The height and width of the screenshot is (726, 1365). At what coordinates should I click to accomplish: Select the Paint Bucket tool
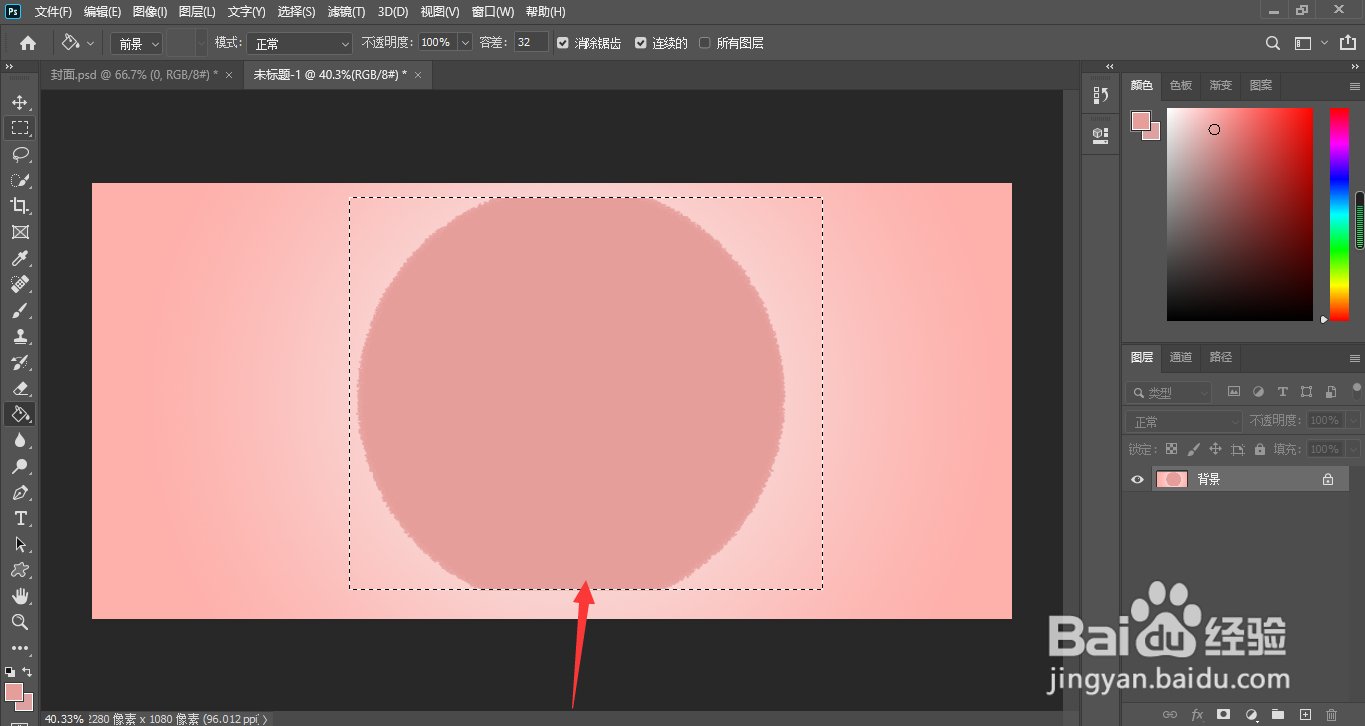20,414
